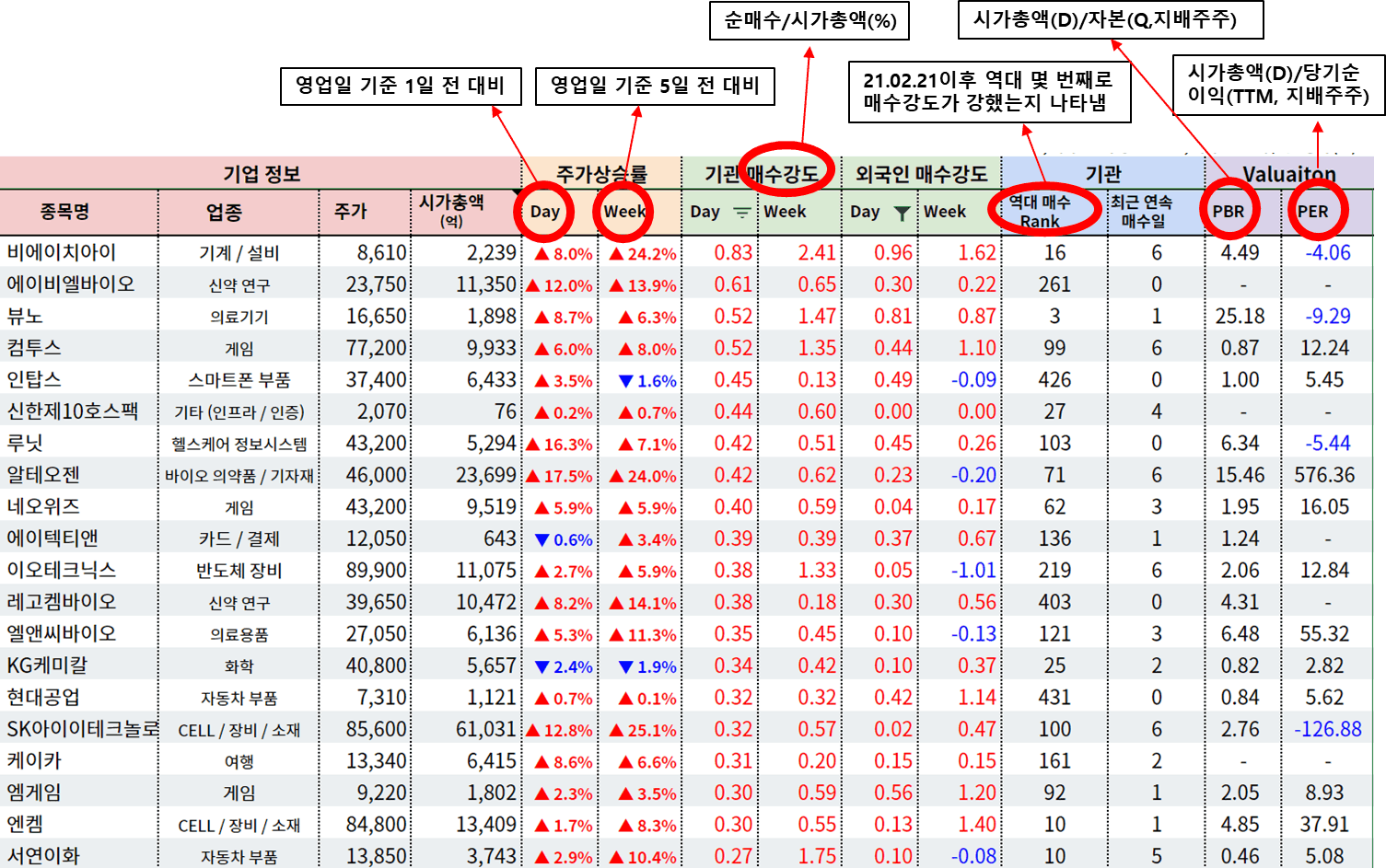1386x868 pixels.
Task: Click the 현대공업 stock name cell
Action: 43,697
